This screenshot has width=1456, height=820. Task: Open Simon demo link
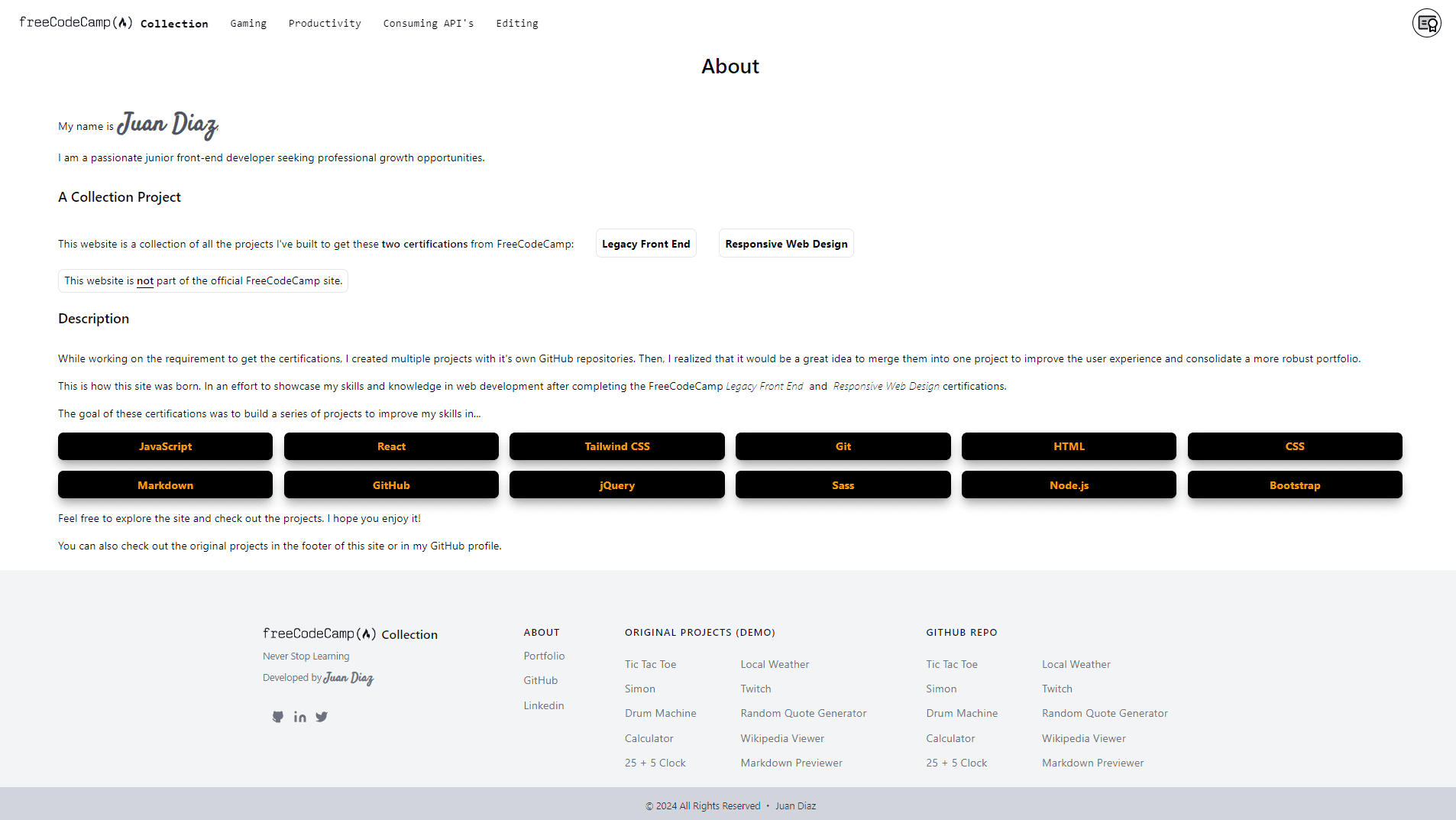(x=640, y=689)
